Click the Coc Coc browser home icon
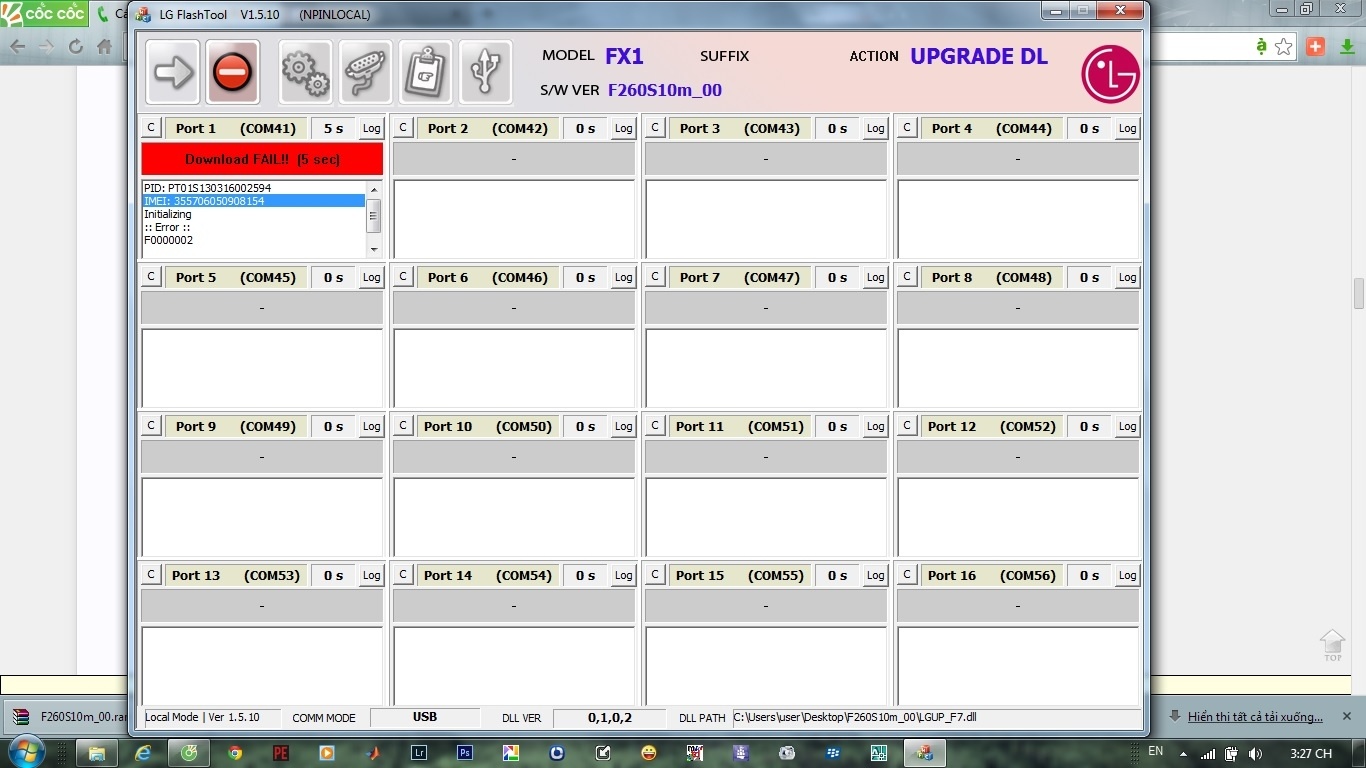This screenshot has width=1366, height=768. coord(104,47)
